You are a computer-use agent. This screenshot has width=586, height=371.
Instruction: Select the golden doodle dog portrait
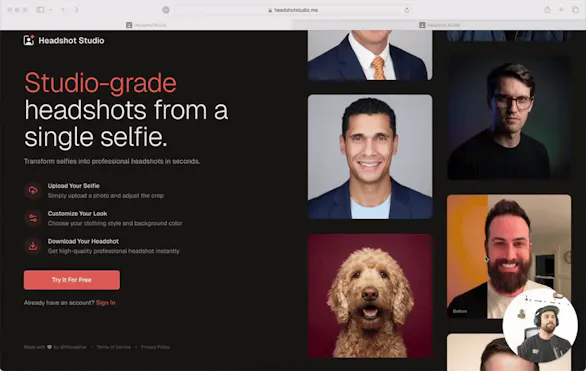370,296
